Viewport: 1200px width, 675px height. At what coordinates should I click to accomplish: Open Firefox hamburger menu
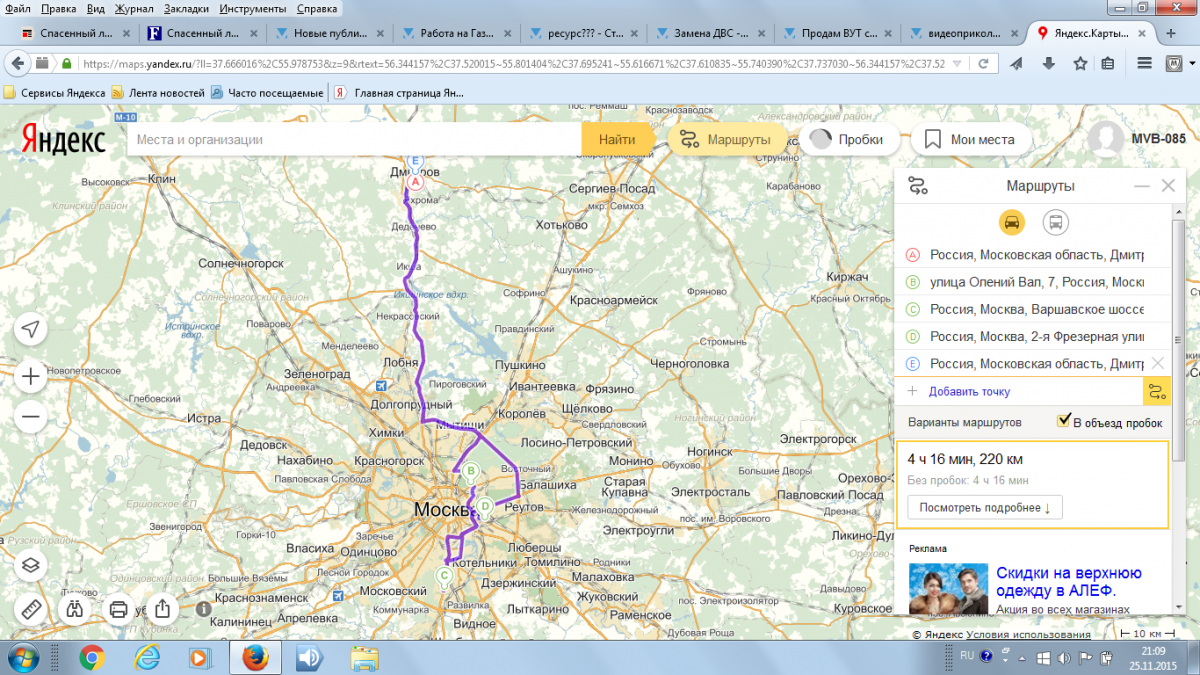coord(1144,63)
